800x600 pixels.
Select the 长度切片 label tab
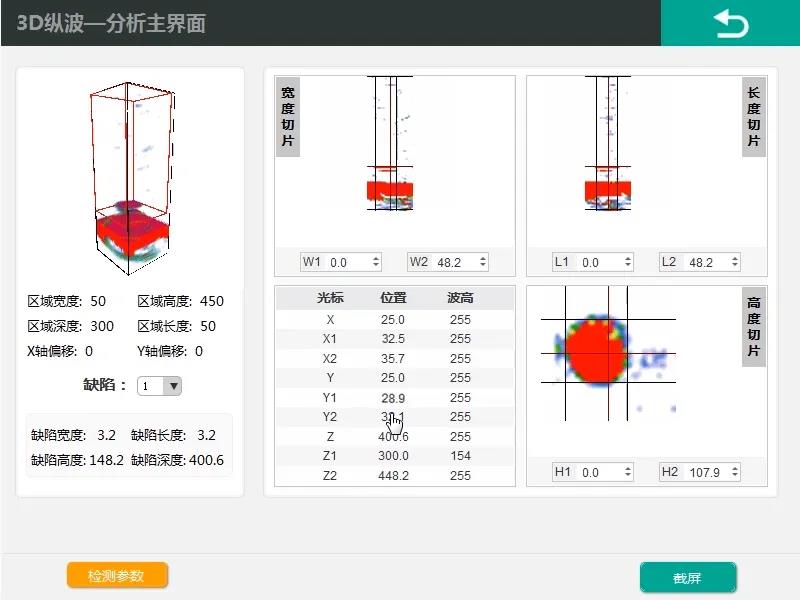(x=754, y=117)
